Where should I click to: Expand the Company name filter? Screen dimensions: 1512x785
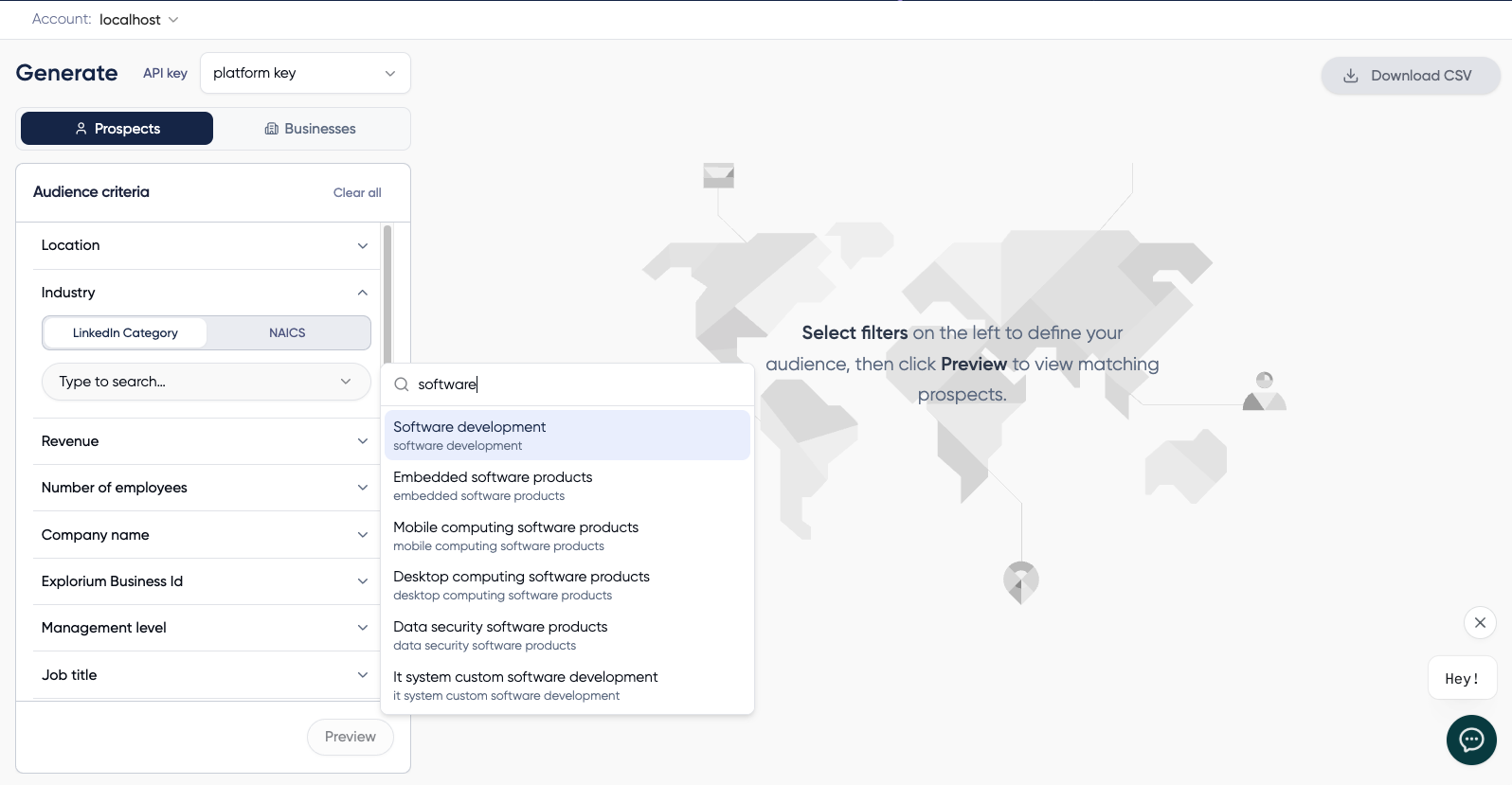[205, 535]
